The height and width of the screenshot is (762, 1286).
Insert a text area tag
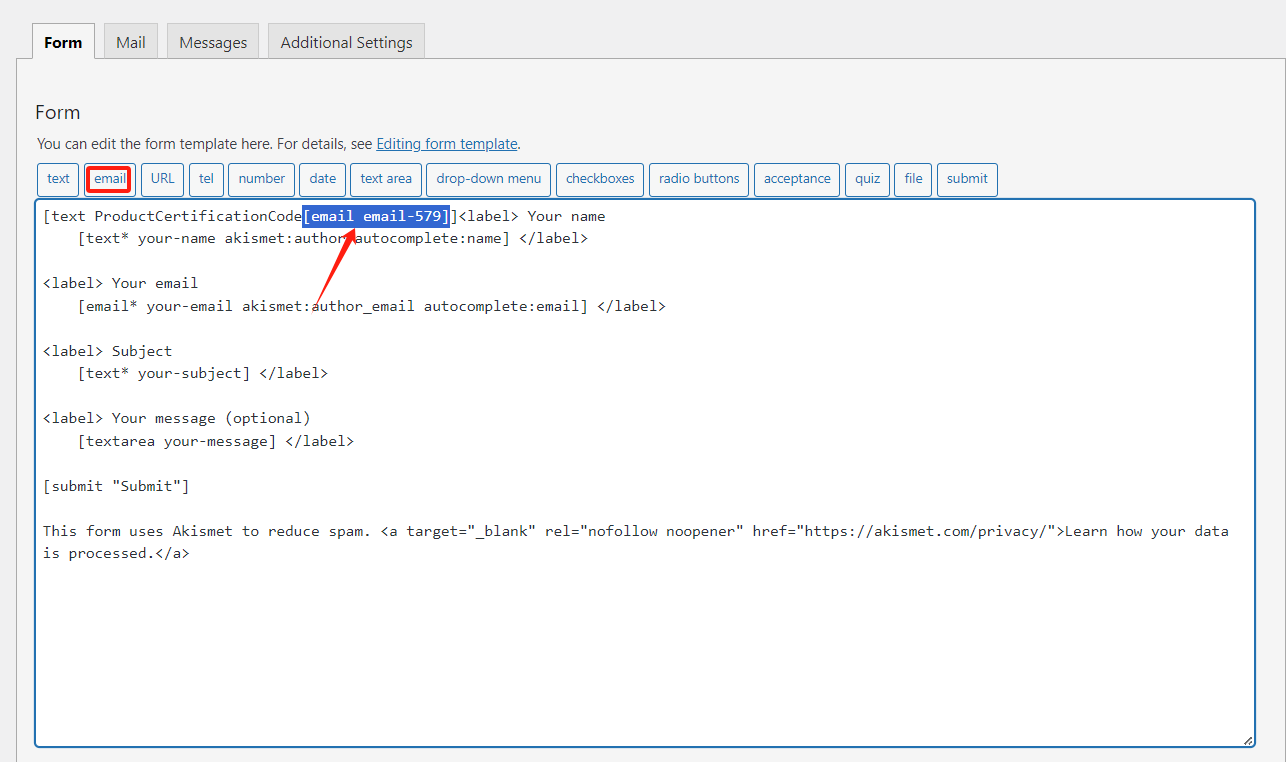pyautogui.click(x=386, y=179)
